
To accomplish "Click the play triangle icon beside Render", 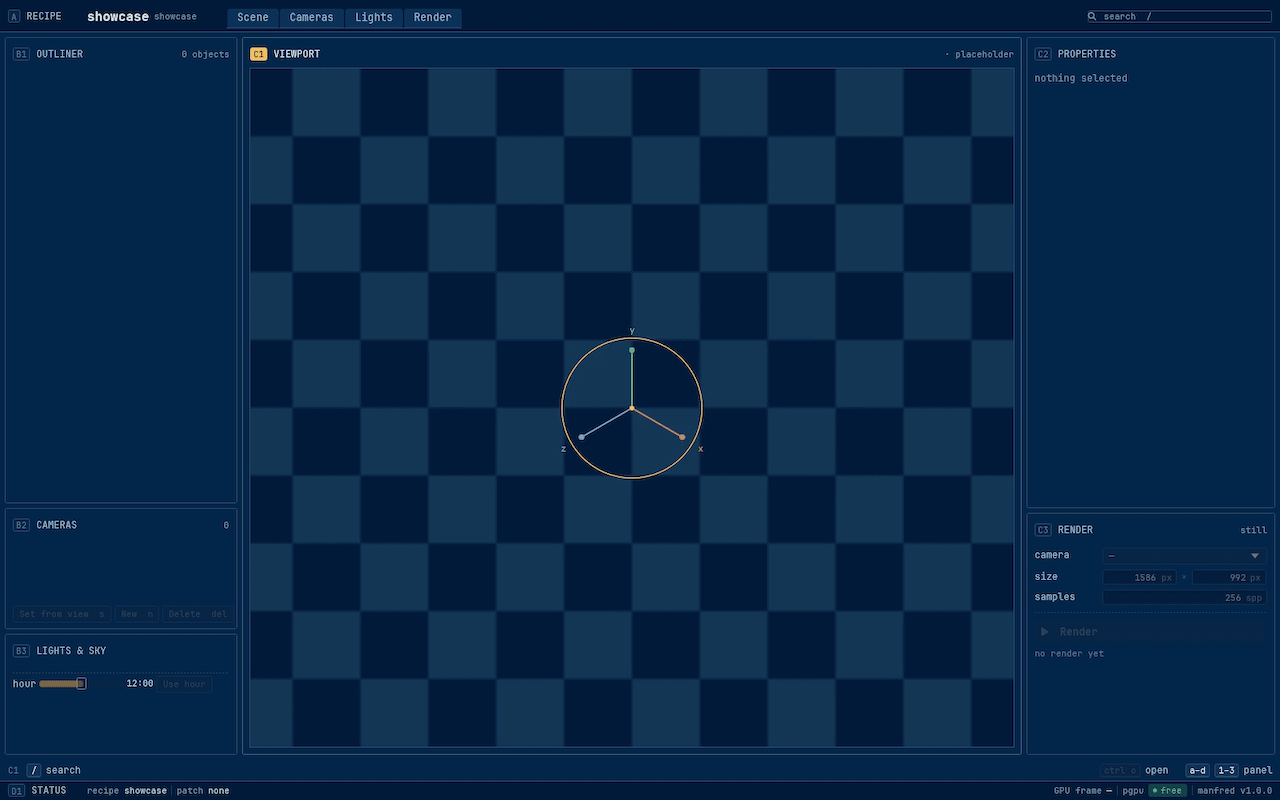I will point(1045,632).
